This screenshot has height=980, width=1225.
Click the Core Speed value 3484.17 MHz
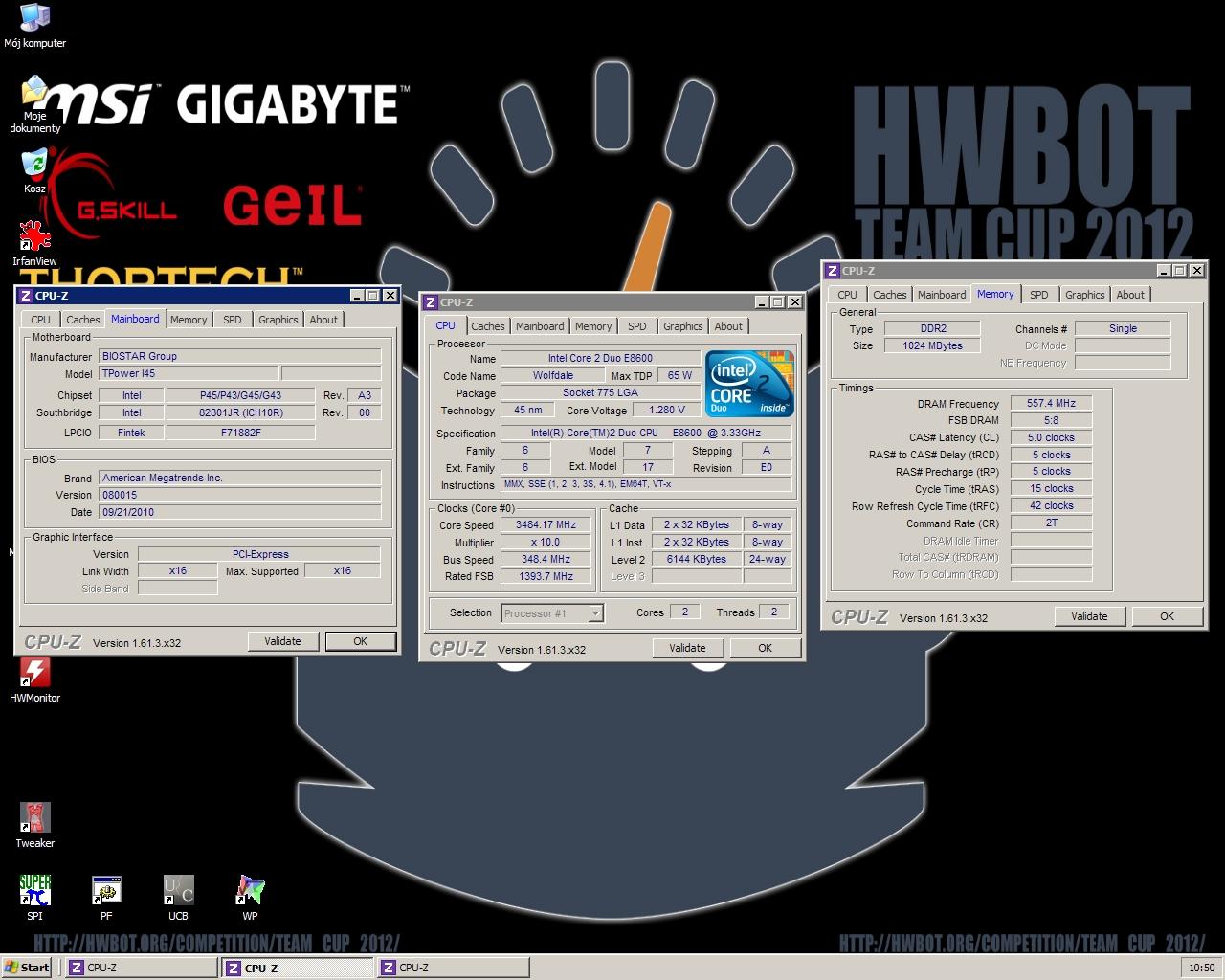(546, 525)
